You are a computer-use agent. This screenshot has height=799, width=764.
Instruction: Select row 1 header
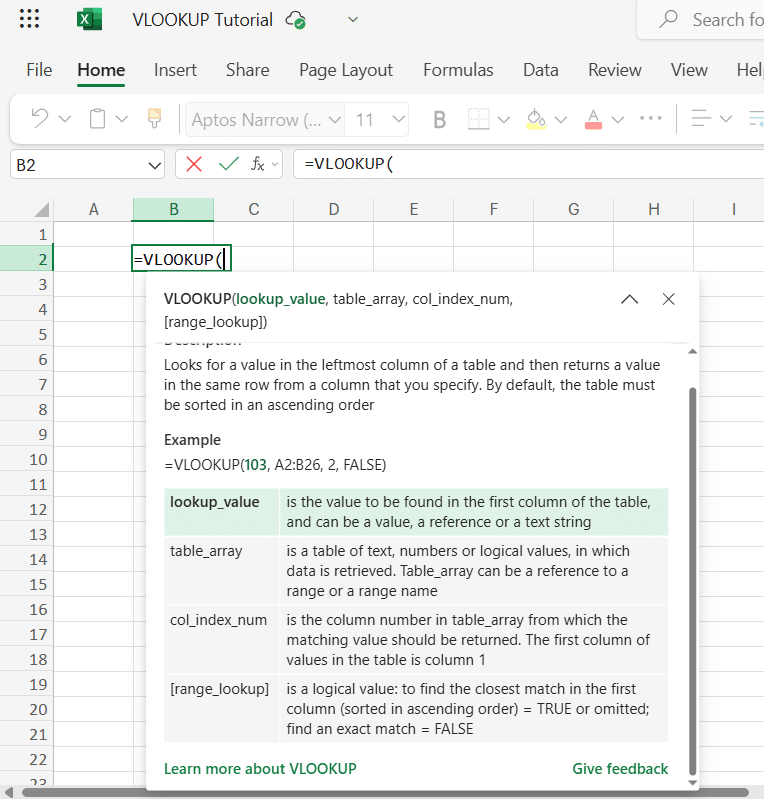[27, 234]
